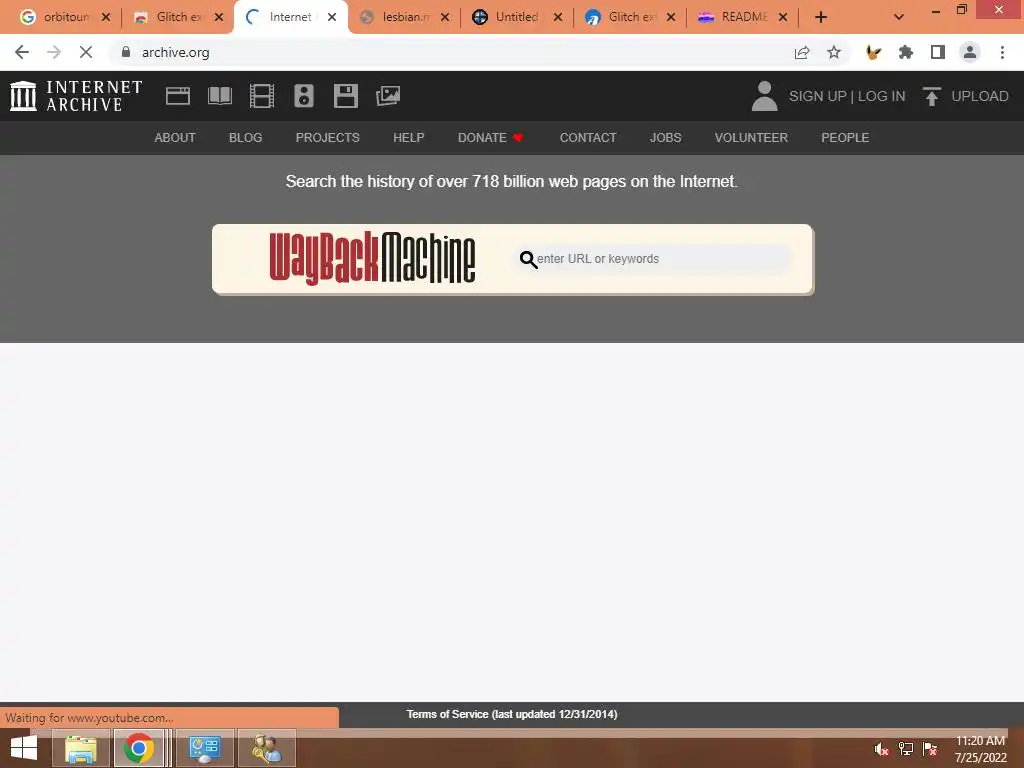Open the VOLUNTEER menu link
Screen dimensions: 1024x768
[751, 138]
